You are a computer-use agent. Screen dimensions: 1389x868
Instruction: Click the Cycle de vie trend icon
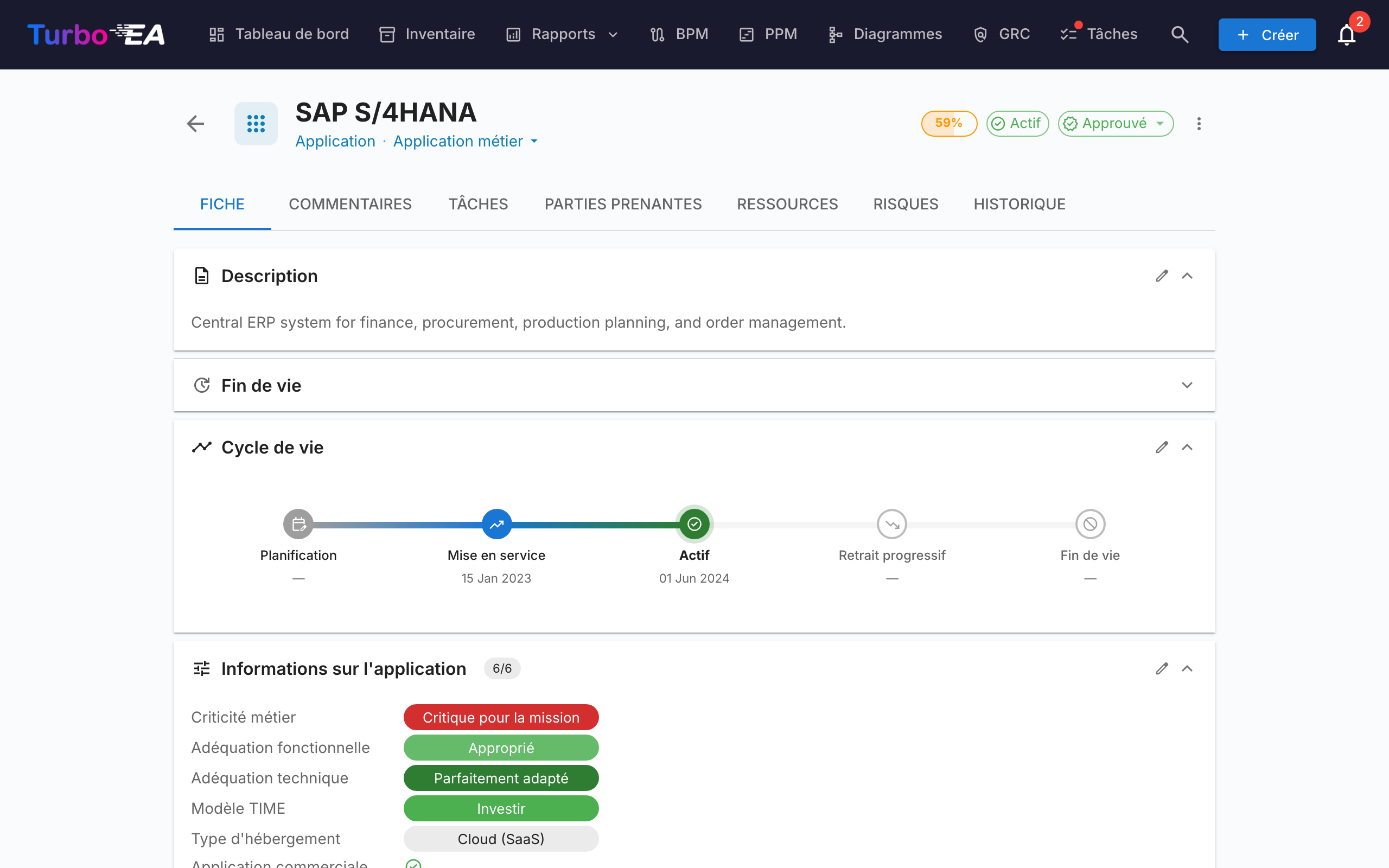(201, 447)
